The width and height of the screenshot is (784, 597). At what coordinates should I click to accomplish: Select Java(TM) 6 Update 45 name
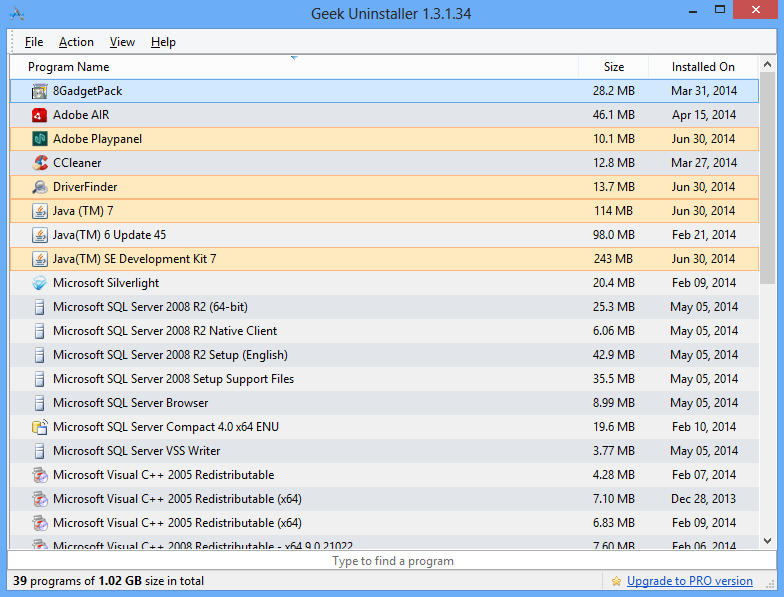tap(110, 235)
